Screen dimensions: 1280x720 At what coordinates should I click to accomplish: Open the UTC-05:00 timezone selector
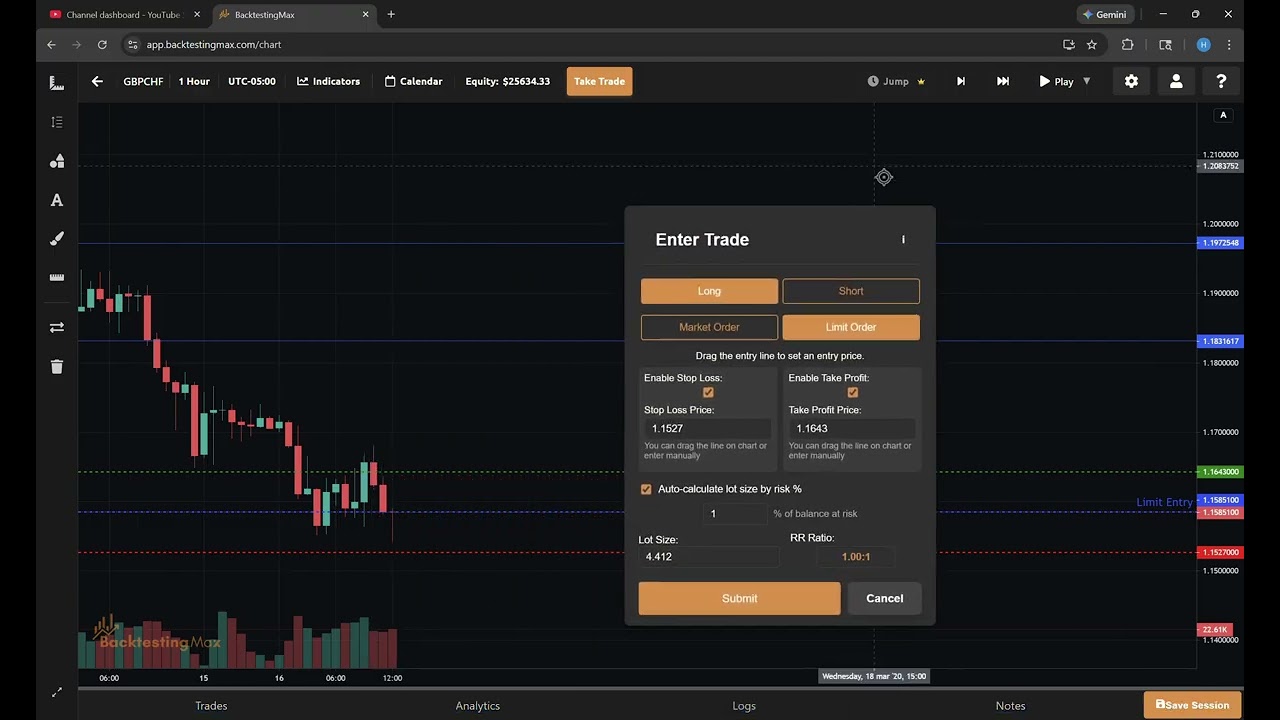(x=252, y=81)
